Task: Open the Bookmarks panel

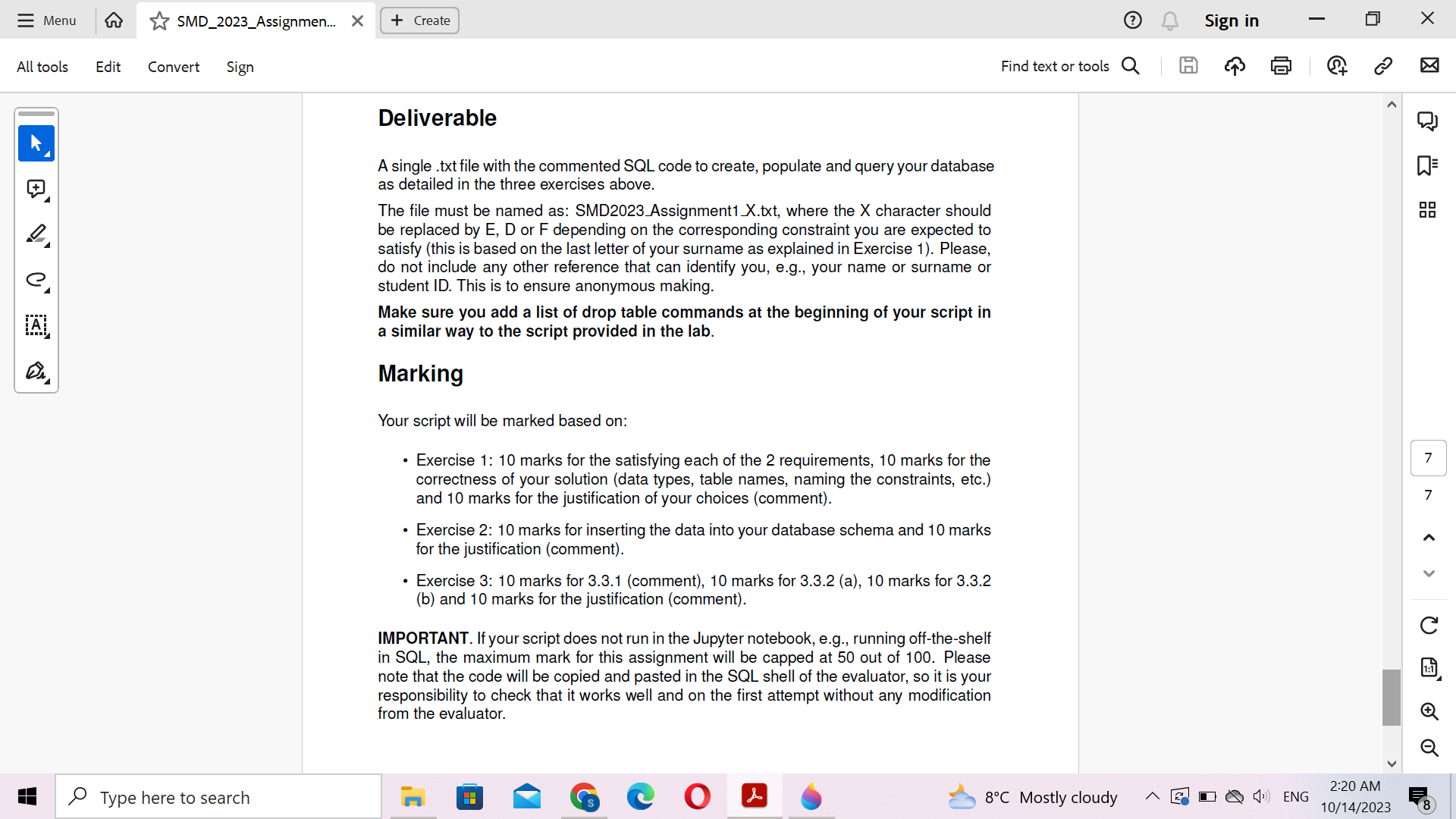Action: (x=1428, y=166)
